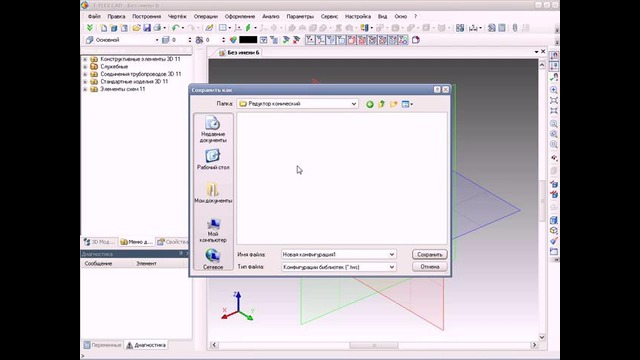Toggle the fourth snap filter button
Screen dimensions: 640x360
[341, 40]
